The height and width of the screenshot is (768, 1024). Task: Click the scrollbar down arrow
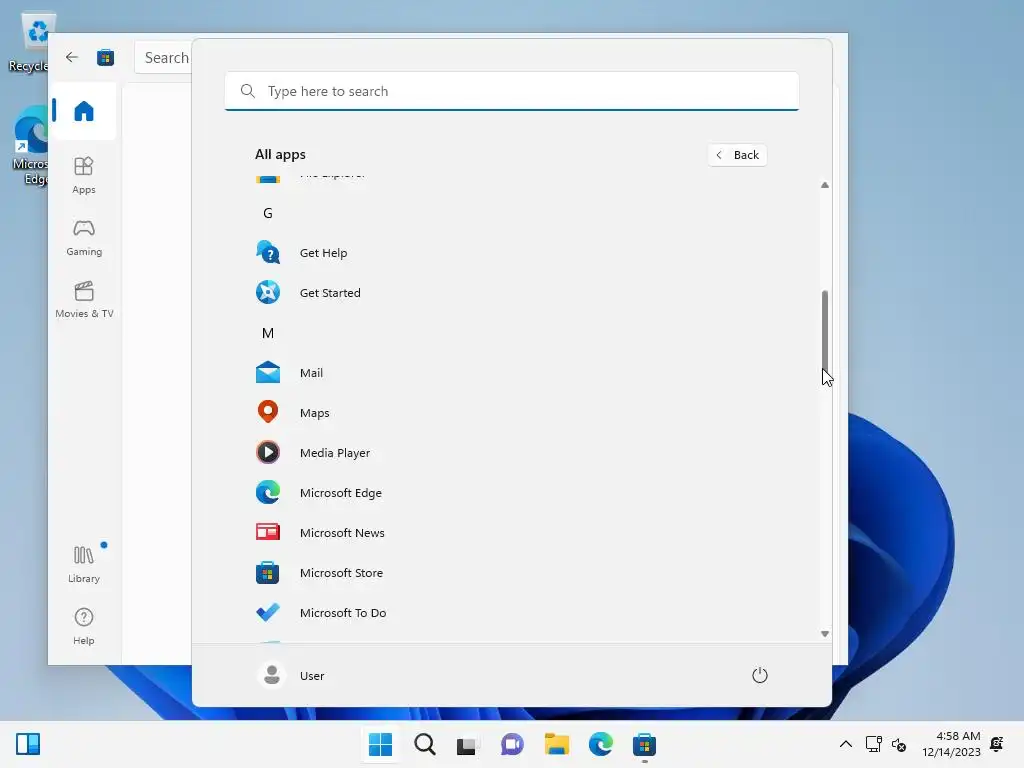(825, 633)
